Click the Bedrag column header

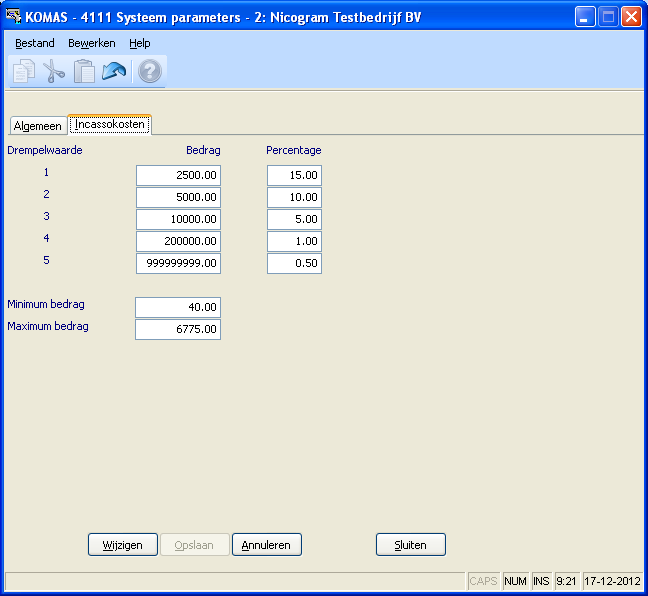click(203, 150)
